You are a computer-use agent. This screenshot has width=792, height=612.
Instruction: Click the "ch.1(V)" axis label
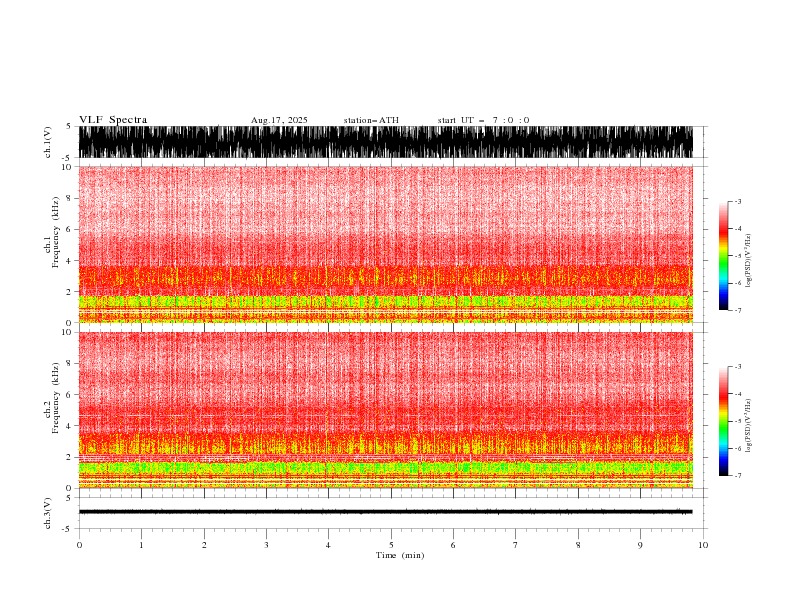pyautogui.click(x=48, y=142)
